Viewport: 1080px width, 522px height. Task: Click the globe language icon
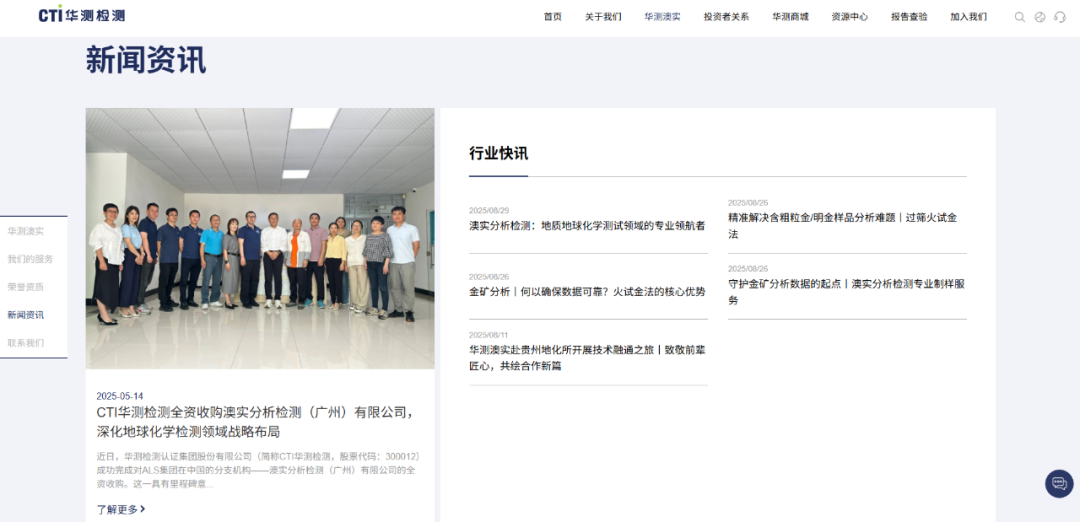tap(1040, 17)
